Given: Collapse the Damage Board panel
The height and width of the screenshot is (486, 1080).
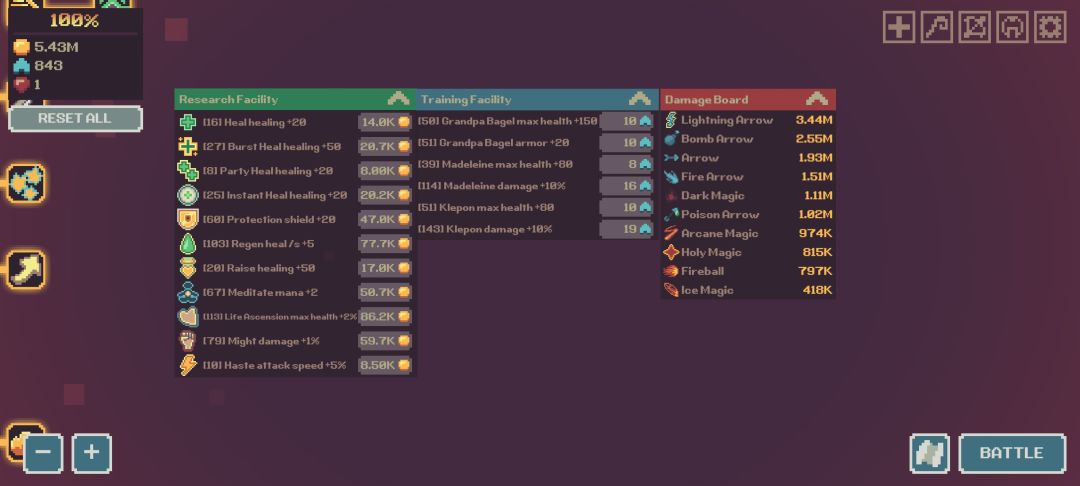Looking at the screenshot, I should point(817,99).
